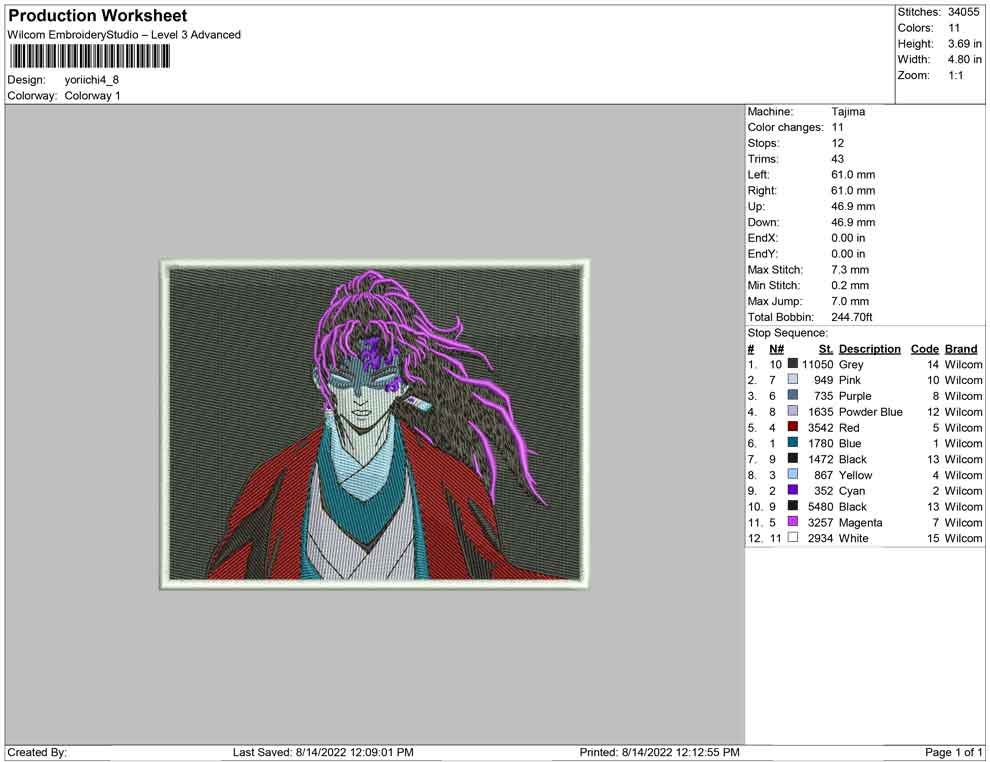Click the Max Stitch value '7.3 mm'

coord(850,270)
